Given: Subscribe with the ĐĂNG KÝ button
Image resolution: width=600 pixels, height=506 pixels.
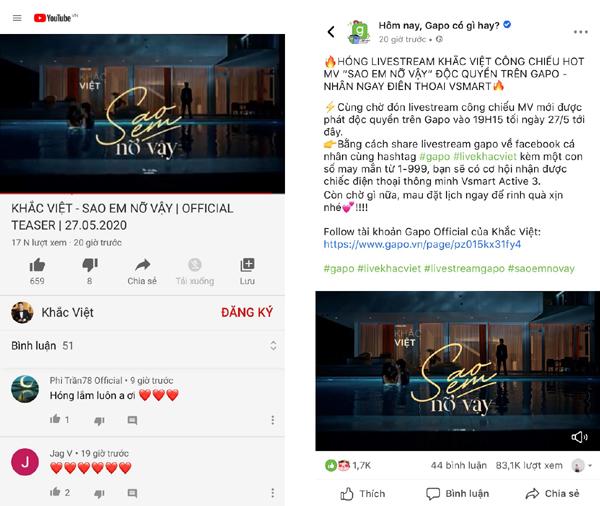Looking at the screenshot, I should pos(247,312).
